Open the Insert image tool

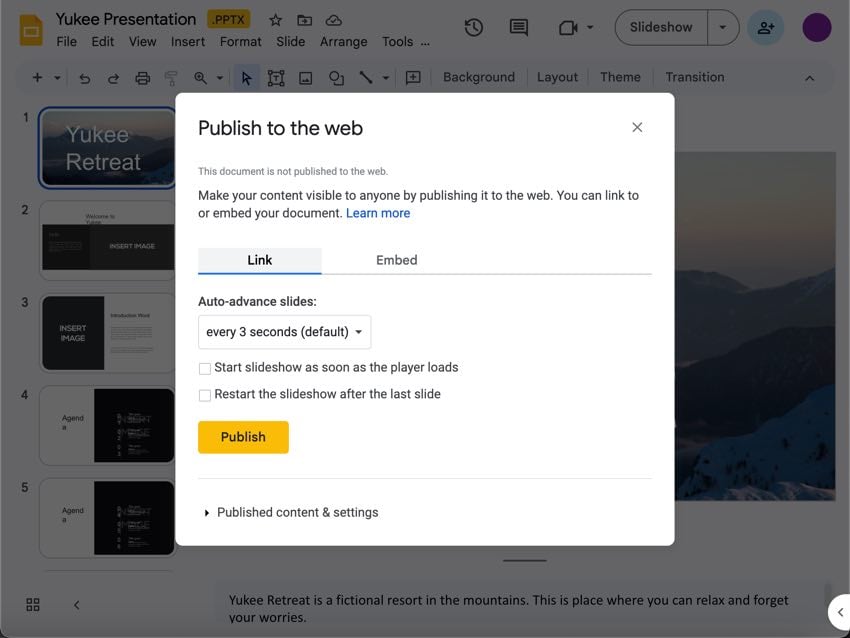pyautogui.click(x=306, y=76)
